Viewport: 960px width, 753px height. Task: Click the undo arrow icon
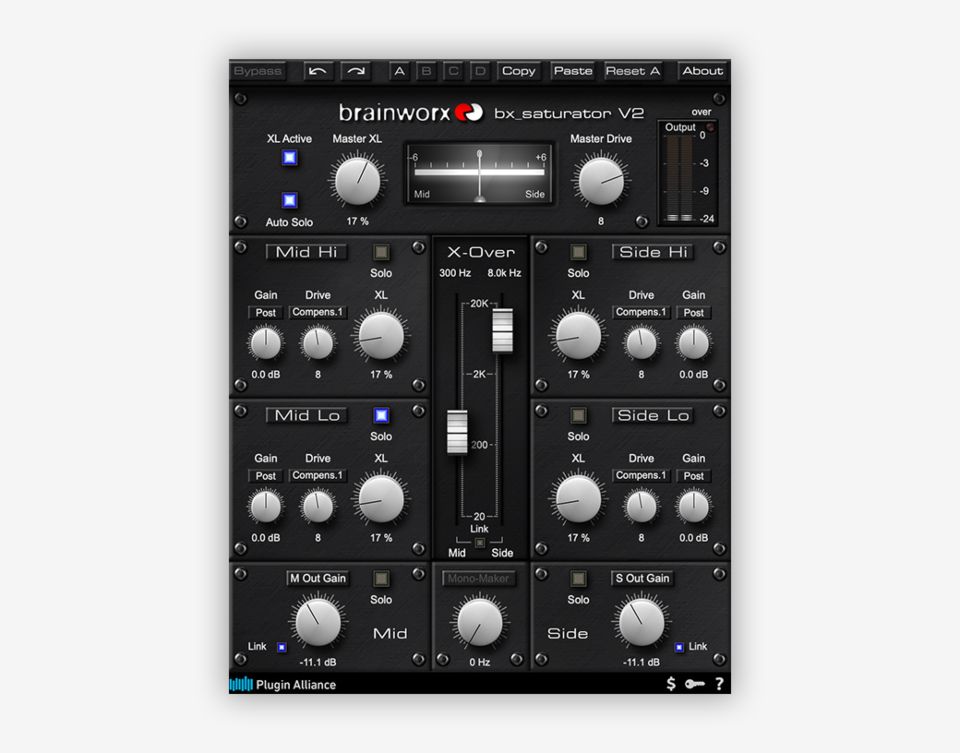(318, 71)
